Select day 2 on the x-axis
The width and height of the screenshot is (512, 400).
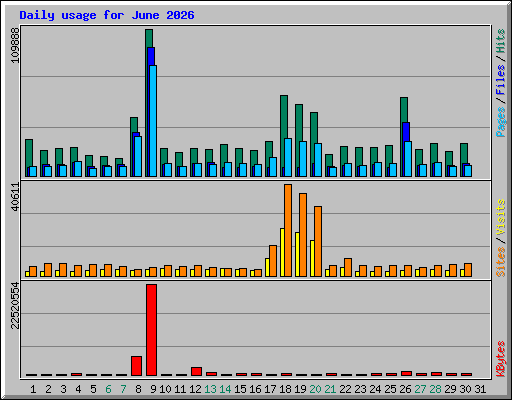48,389
